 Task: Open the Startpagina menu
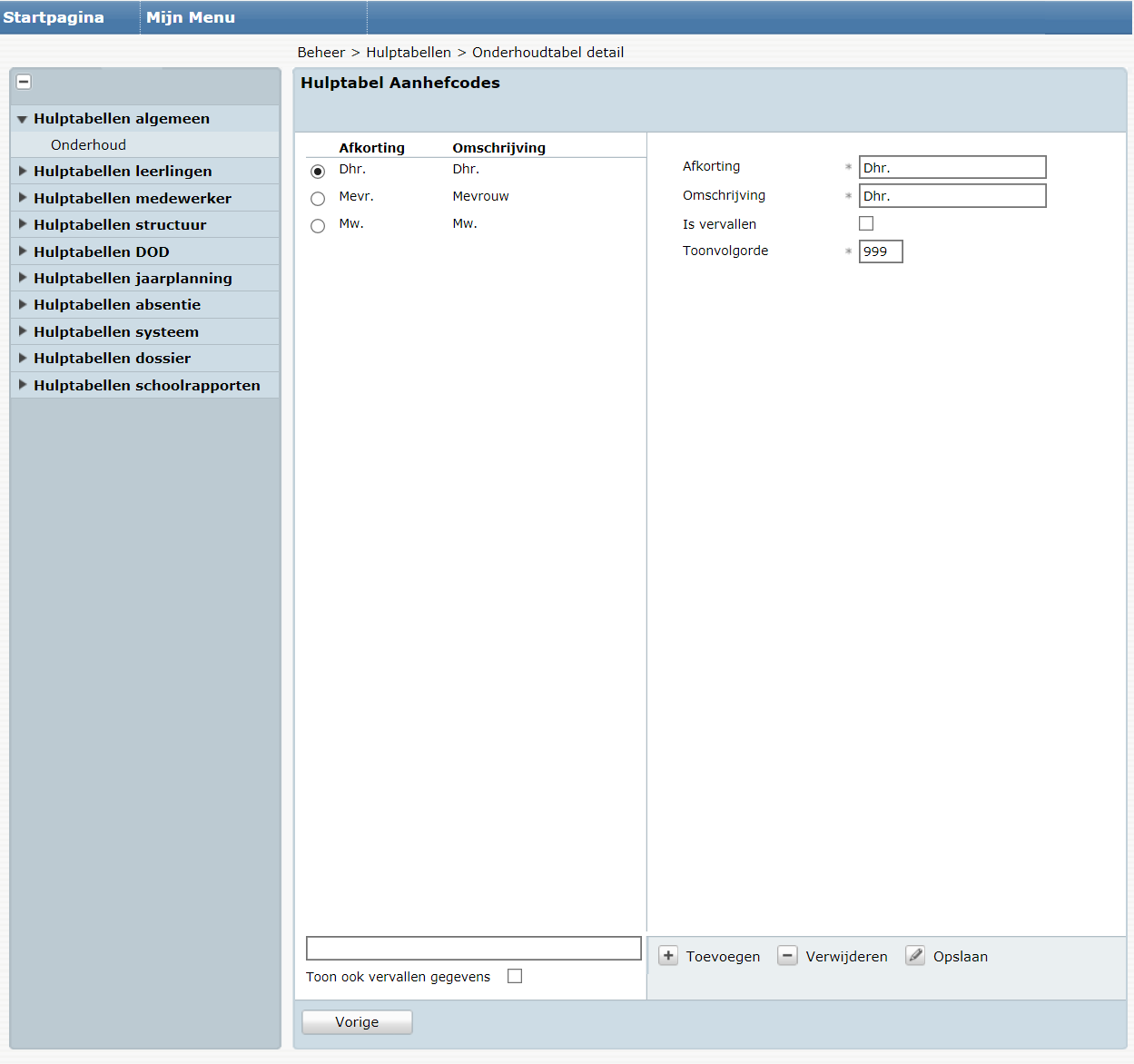(x=54, y=17)
